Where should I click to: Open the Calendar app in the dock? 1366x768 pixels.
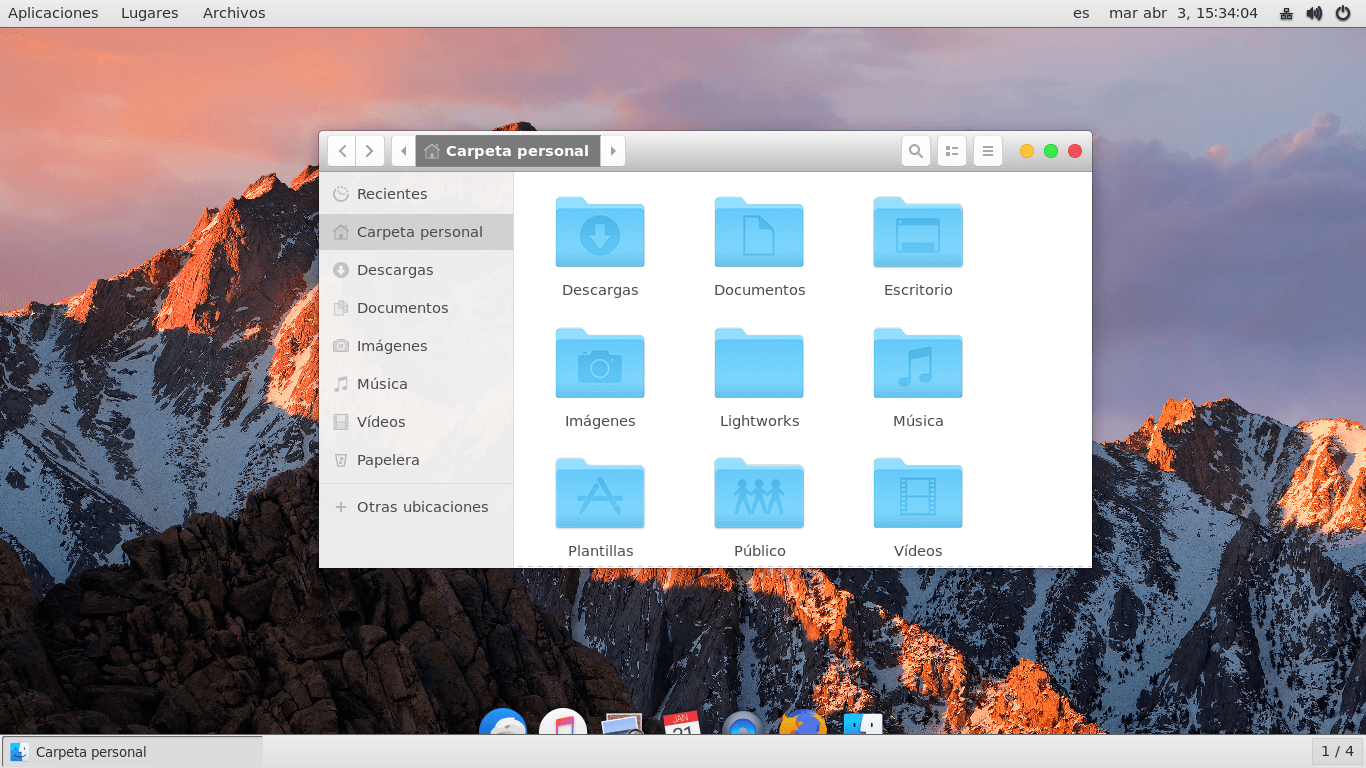click(681, 725)
